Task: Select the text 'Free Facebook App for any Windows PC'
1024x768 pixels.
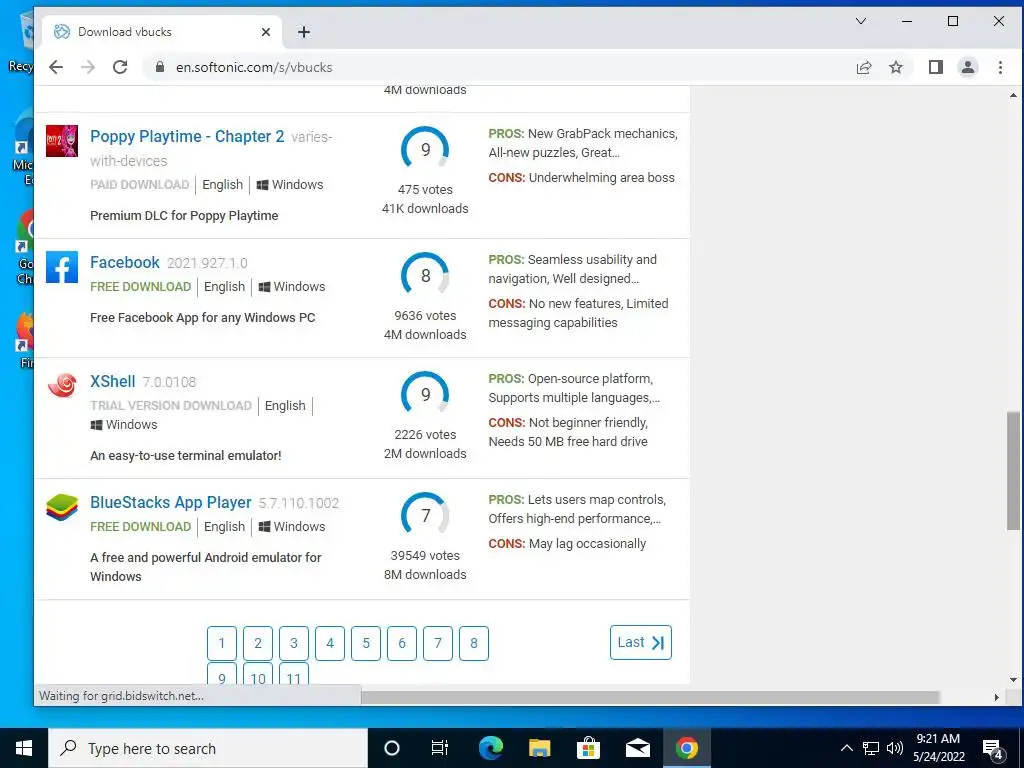Action: point(202,318)
